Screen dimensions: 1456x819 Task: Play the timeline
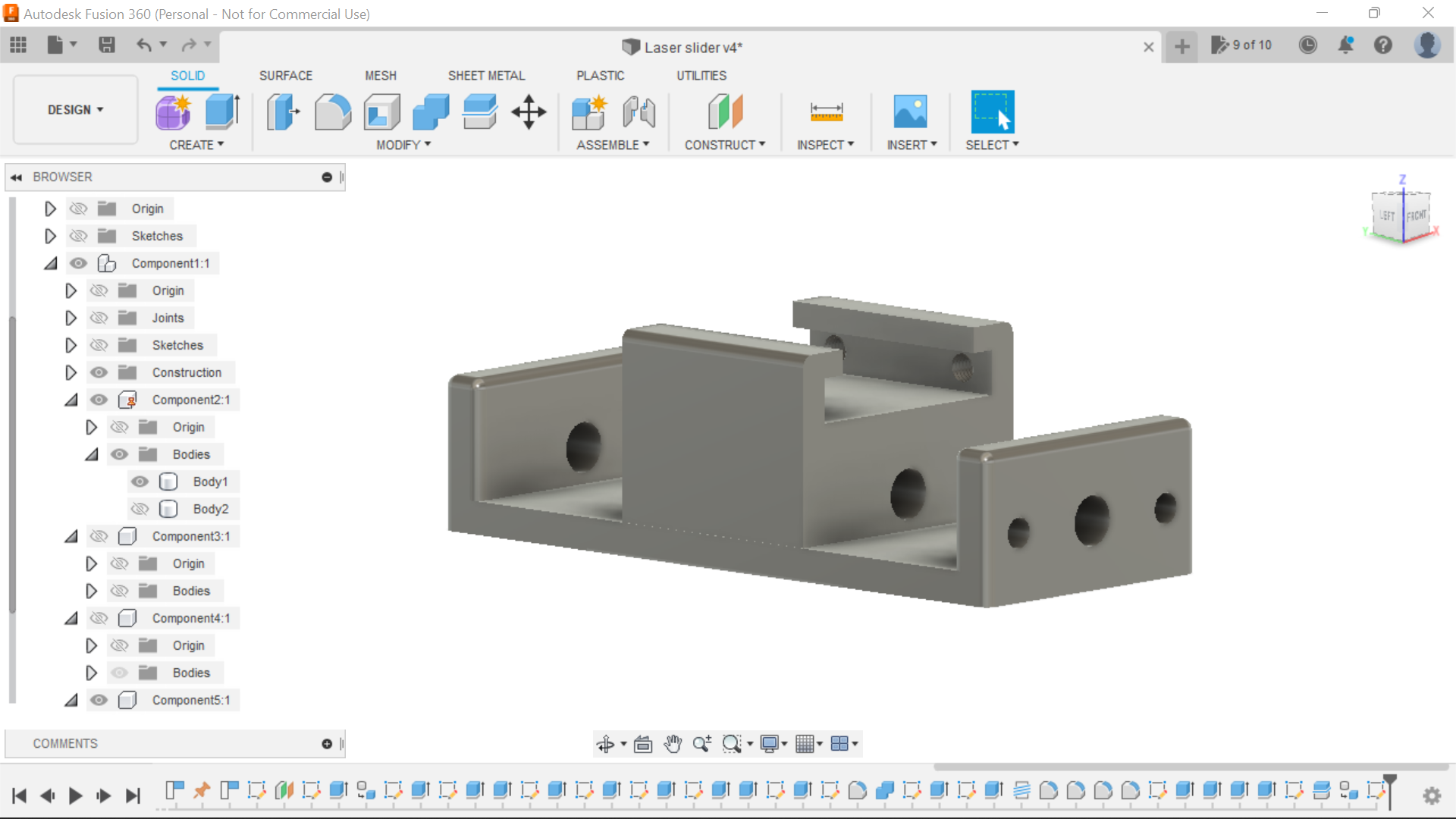(x=75, y=795)
